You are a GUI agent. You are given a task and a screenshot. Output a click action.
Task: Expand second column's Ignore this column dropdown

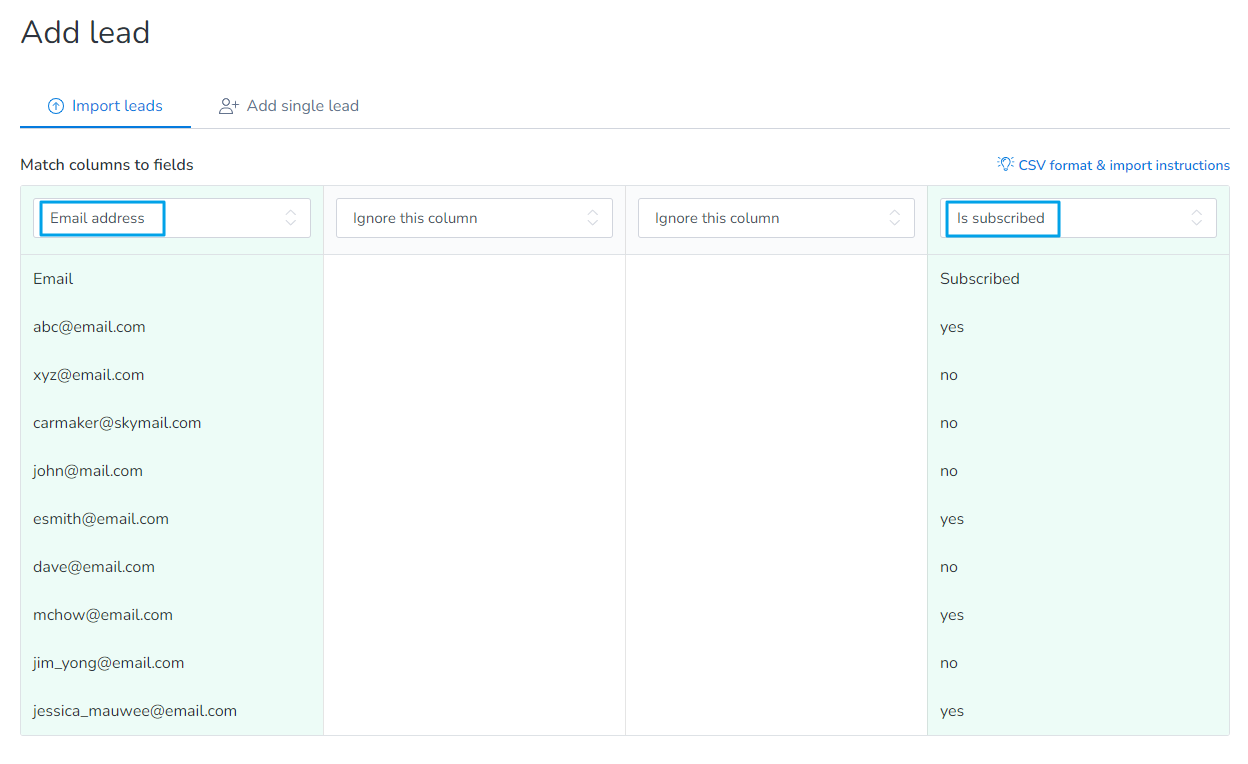474,218
